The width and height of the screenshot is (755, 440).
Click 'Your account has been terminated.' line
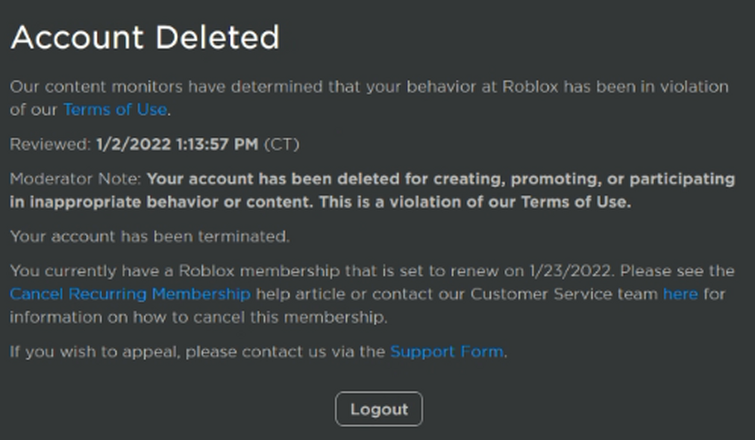(150, 236)
